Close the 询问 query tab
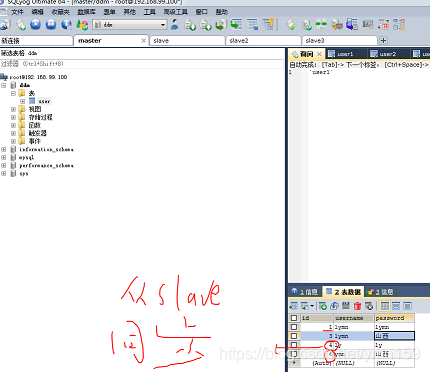This screenshot has height=372, width=430. tap(319, 54)
